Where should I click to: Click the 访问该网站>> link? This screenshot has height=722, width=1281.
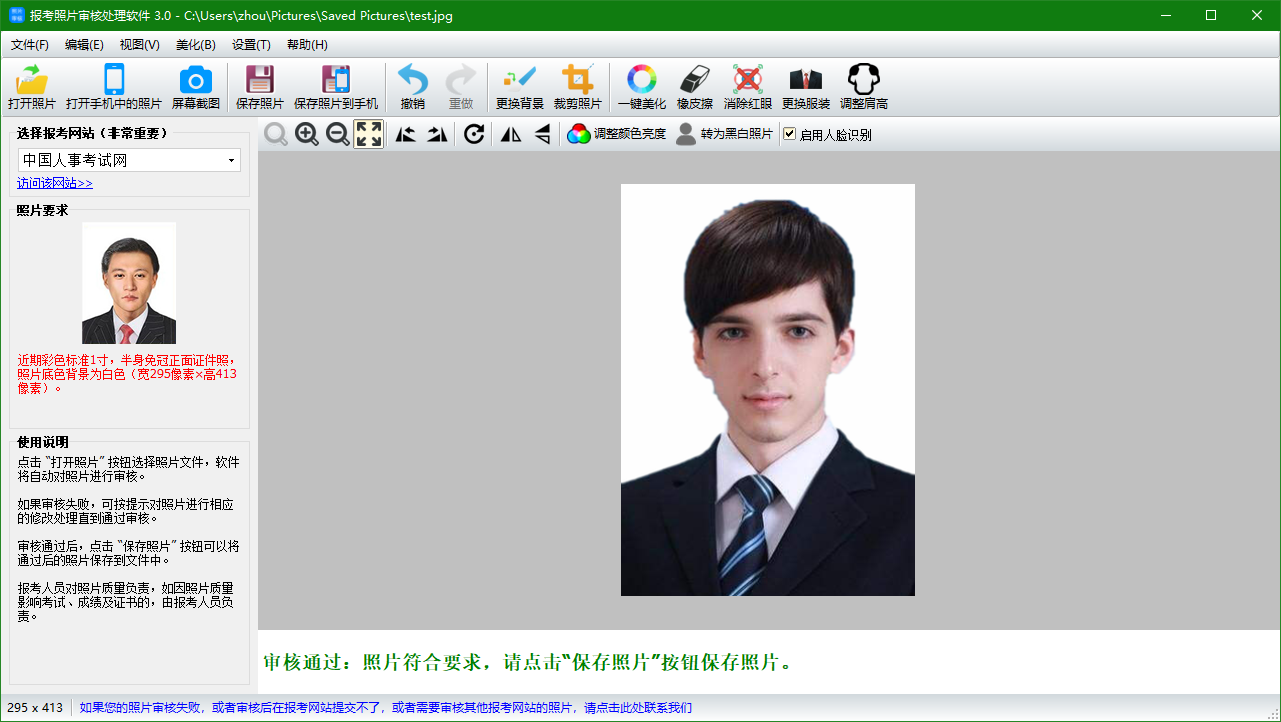(55, 183)
